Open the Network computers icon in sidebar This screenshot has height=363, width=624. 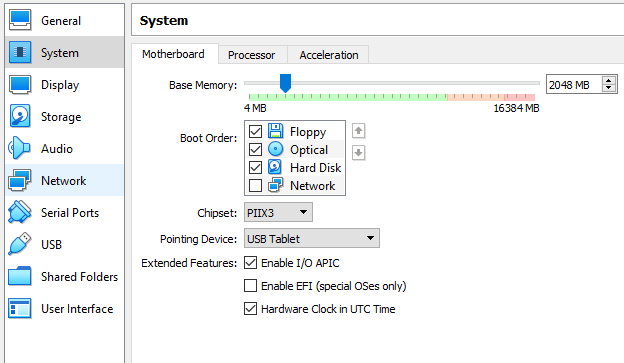tap(20, 180)
